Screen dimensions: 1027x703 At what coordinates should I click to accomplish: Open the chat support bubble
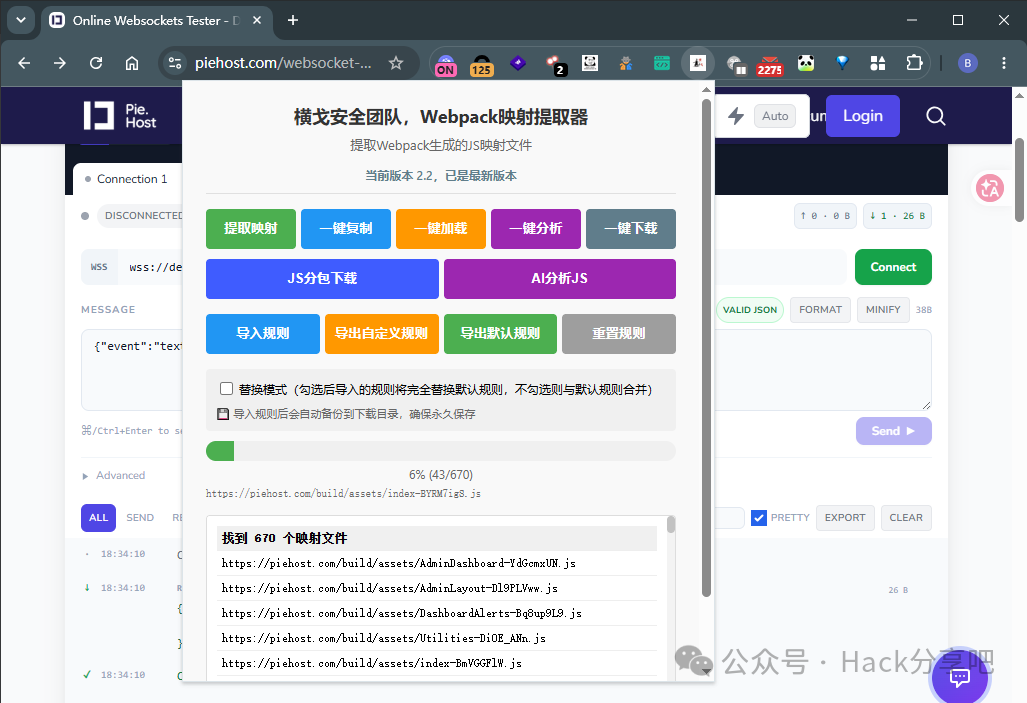coord(960,677)
